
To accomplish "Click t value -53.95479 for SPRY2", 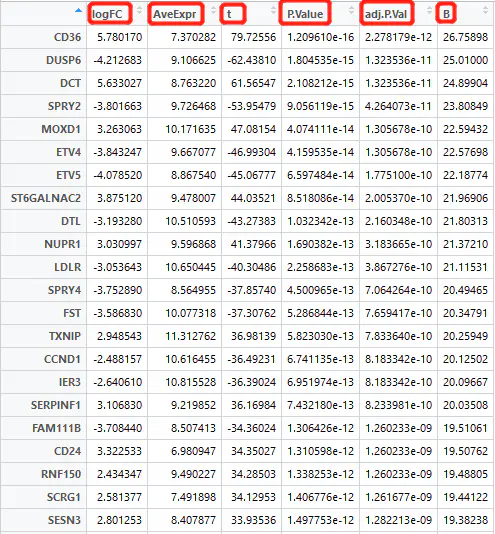I will click(x=252, y=106).
